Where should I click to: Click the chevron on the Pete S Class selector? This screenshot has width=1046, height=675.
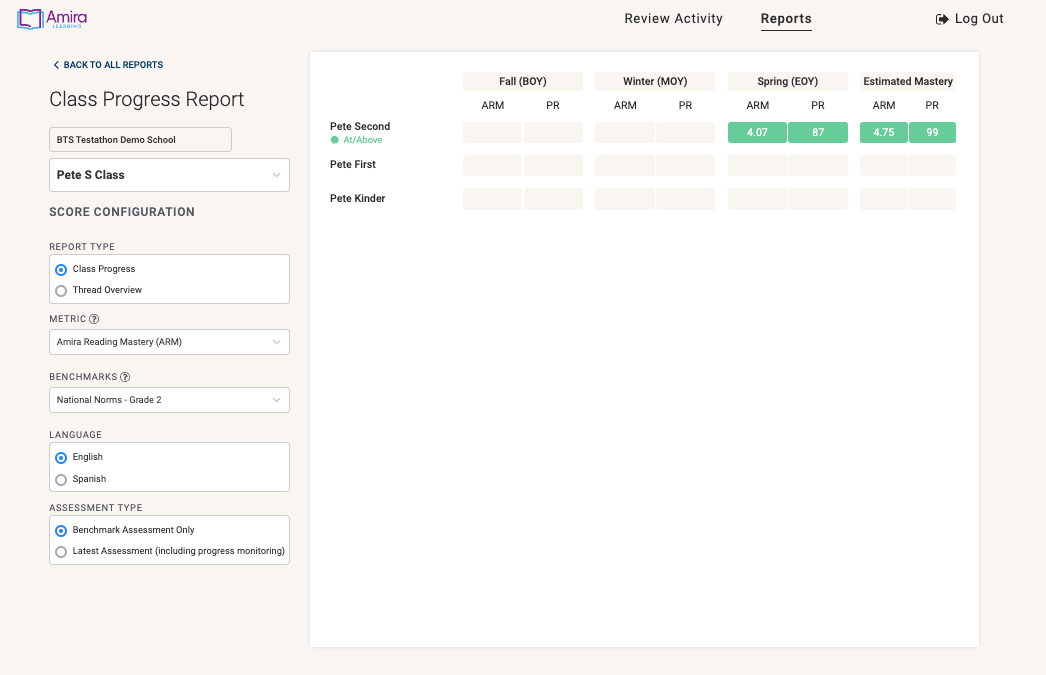pyautogui.click(x=276, y=174)
